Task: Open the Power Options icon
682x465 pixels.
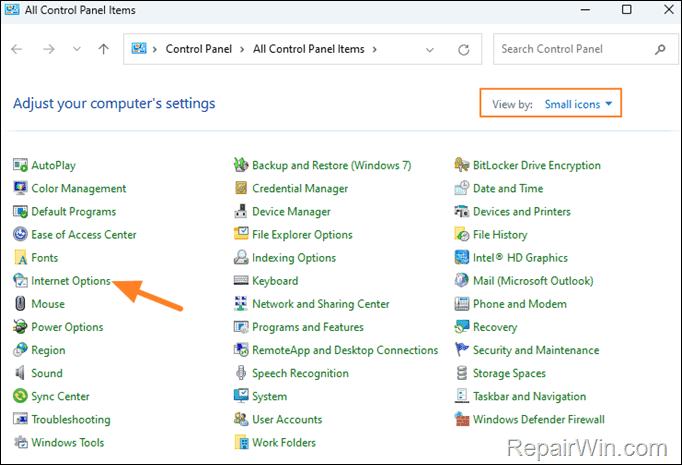Action: point(20,327)
